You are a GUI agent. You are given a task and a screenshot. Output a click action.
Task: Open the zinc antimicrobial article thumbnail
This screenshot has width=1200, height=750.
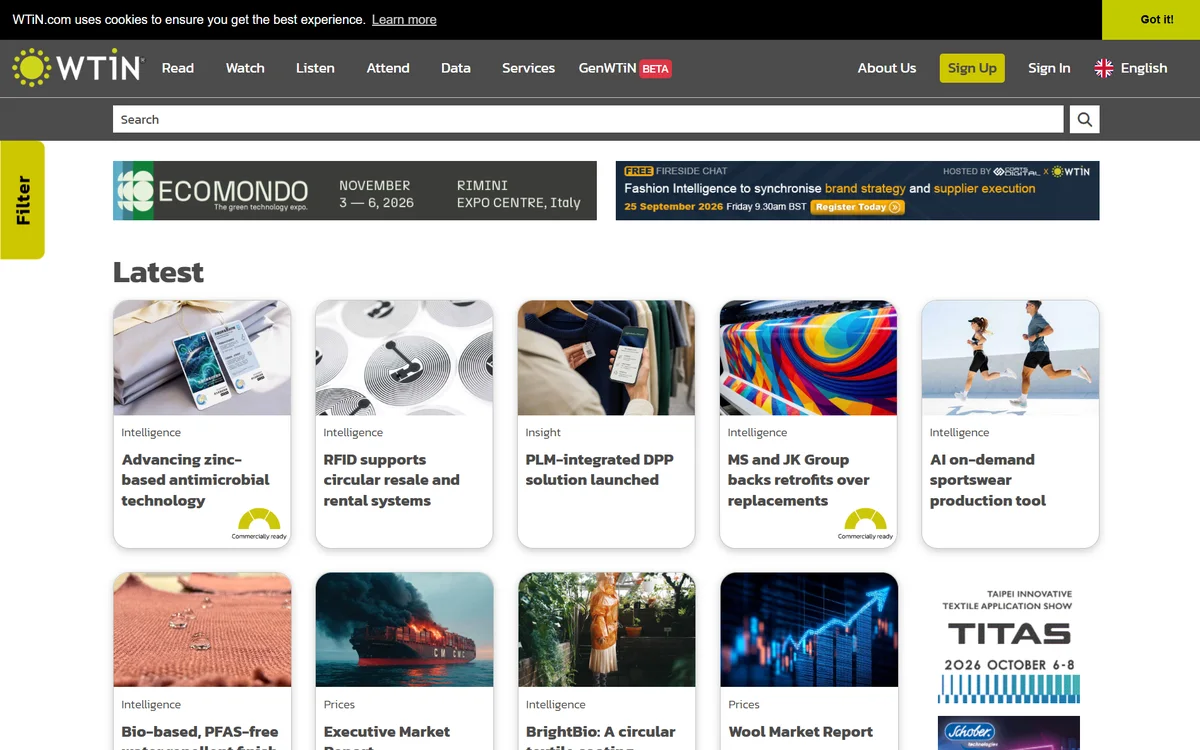click(202, 358)
